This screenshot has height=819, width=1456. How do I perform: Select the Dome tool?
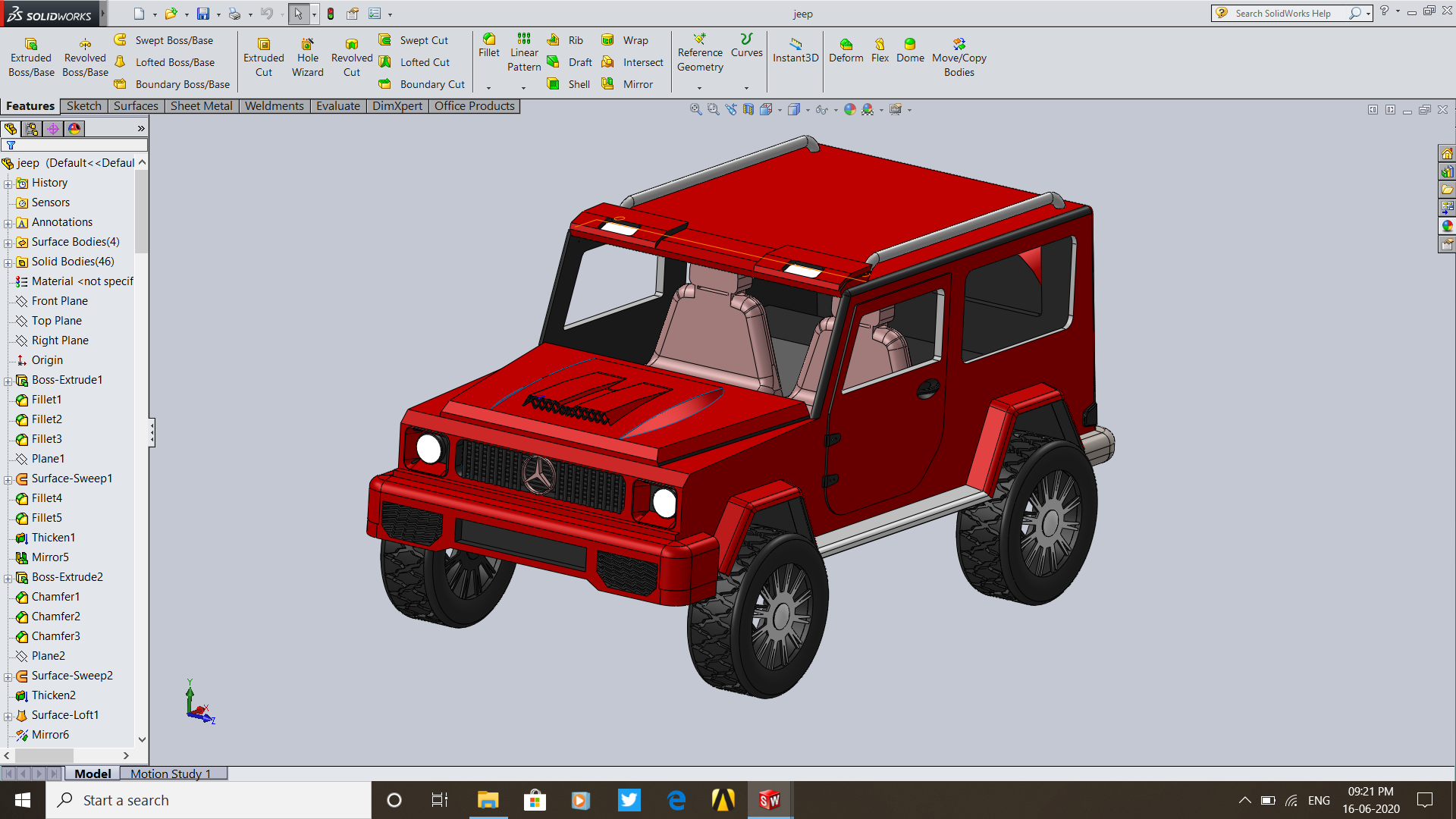(910, 51)
